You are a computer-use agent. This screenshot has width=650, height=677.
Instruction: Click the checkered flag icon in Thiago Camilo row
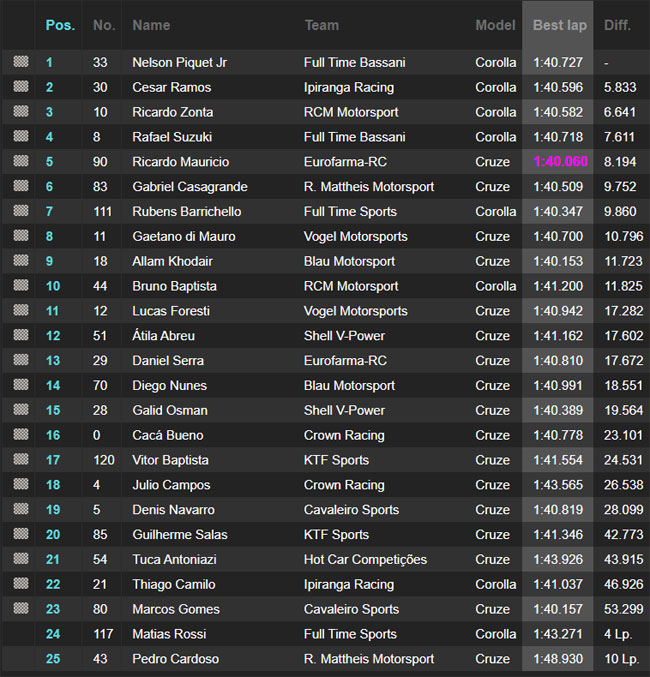coord(21,584)
